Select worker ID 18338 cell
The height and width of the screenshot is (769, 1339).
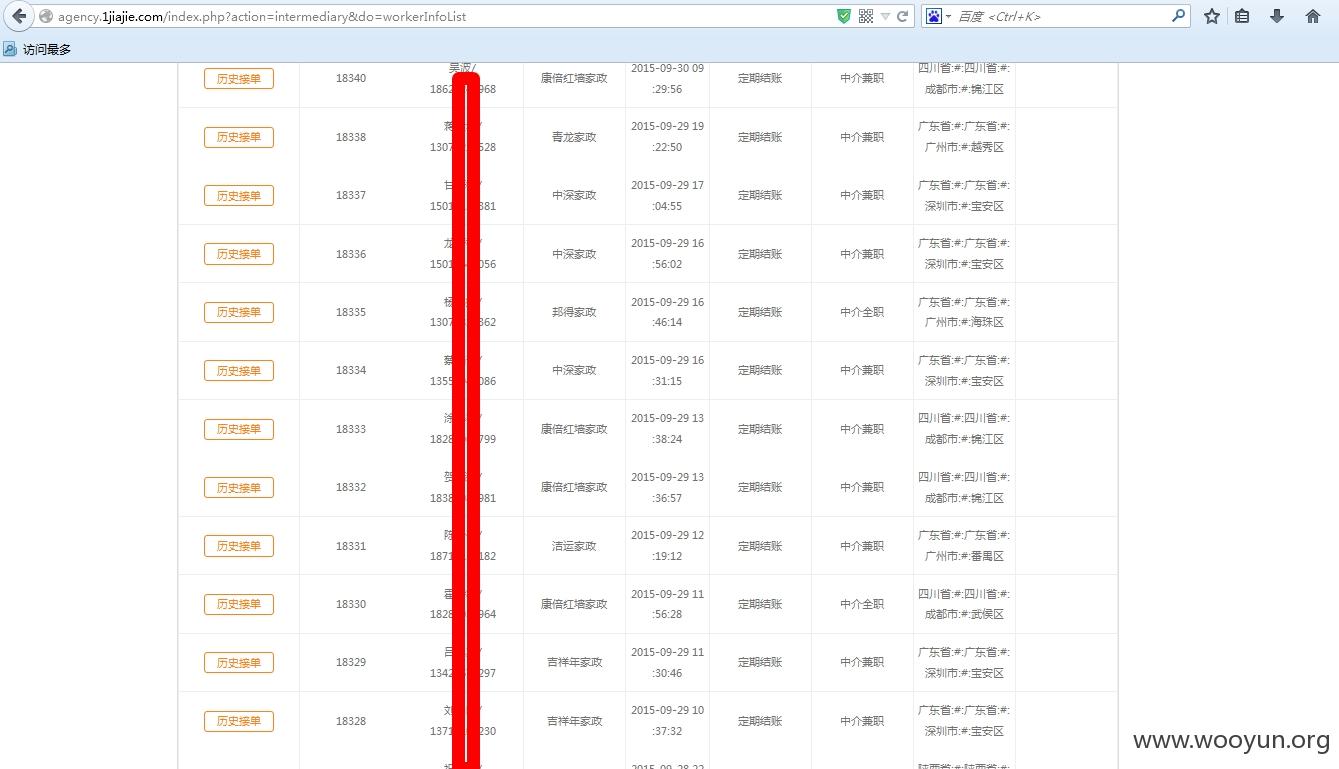click(x=351, y=137)
